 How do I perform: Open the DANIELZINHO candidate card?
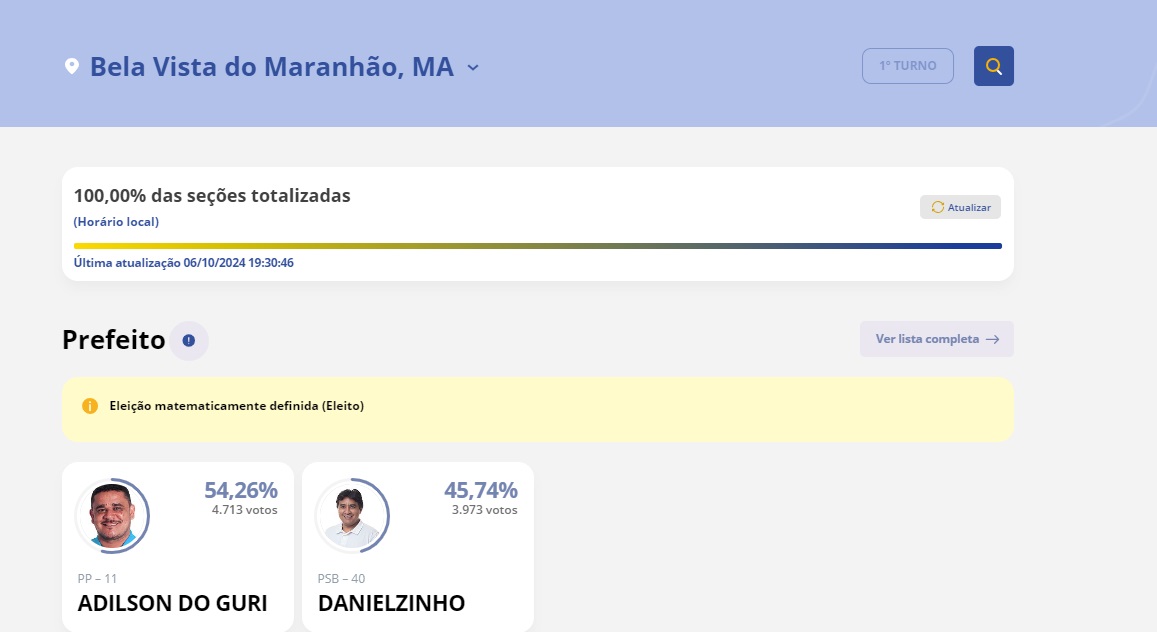tap(418, 547)
